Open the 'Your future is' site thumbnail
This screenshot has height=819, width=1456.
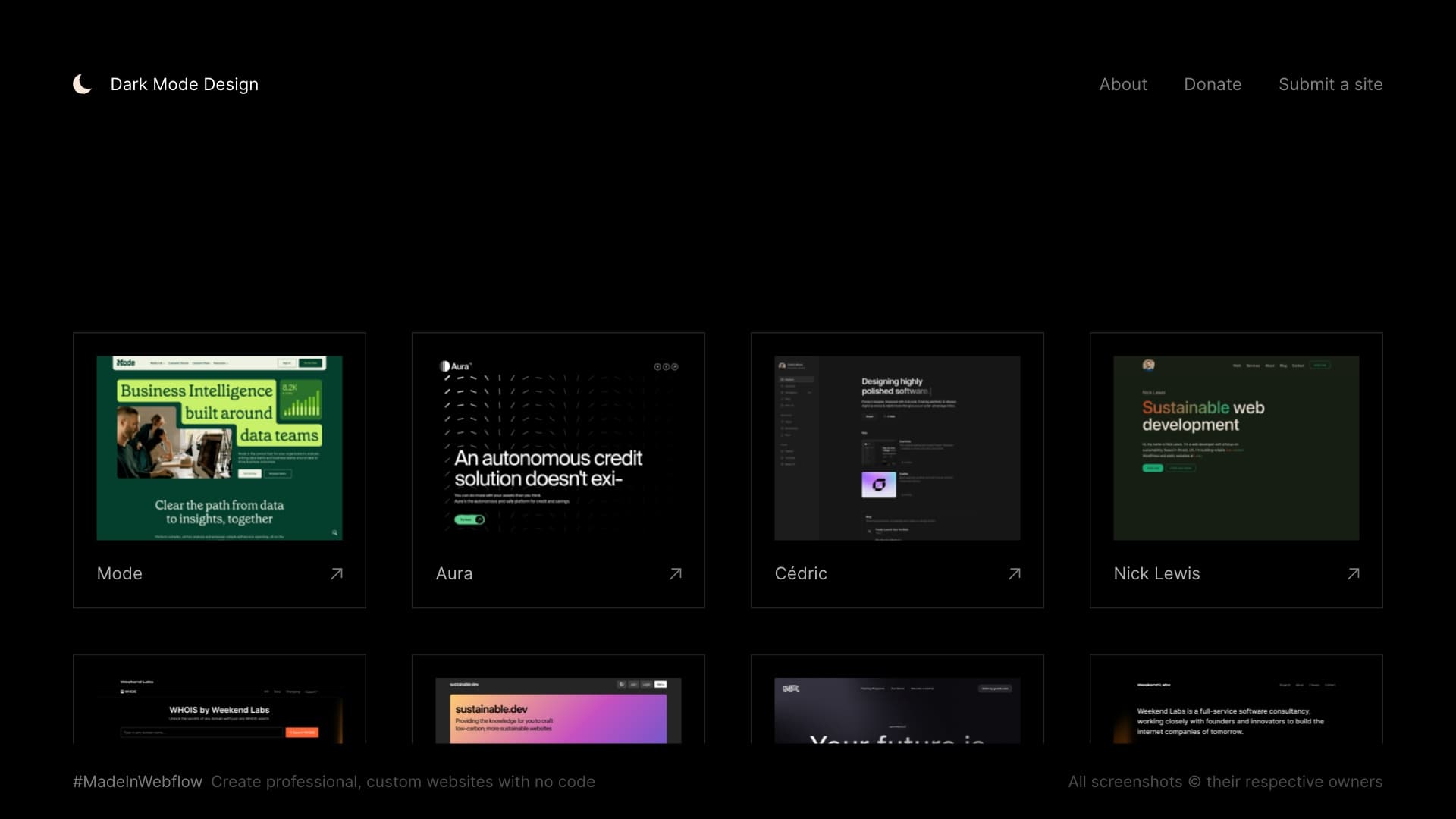click(897, 711)
